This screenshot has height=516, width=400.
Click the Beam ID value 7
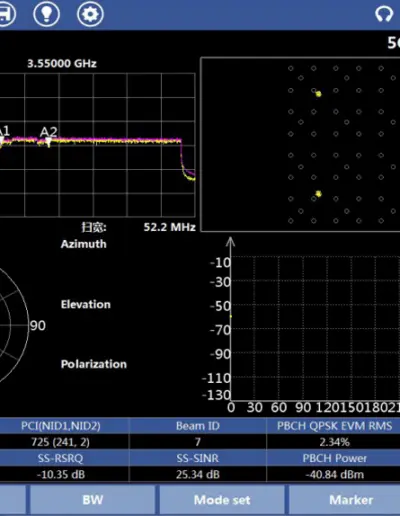198,442
